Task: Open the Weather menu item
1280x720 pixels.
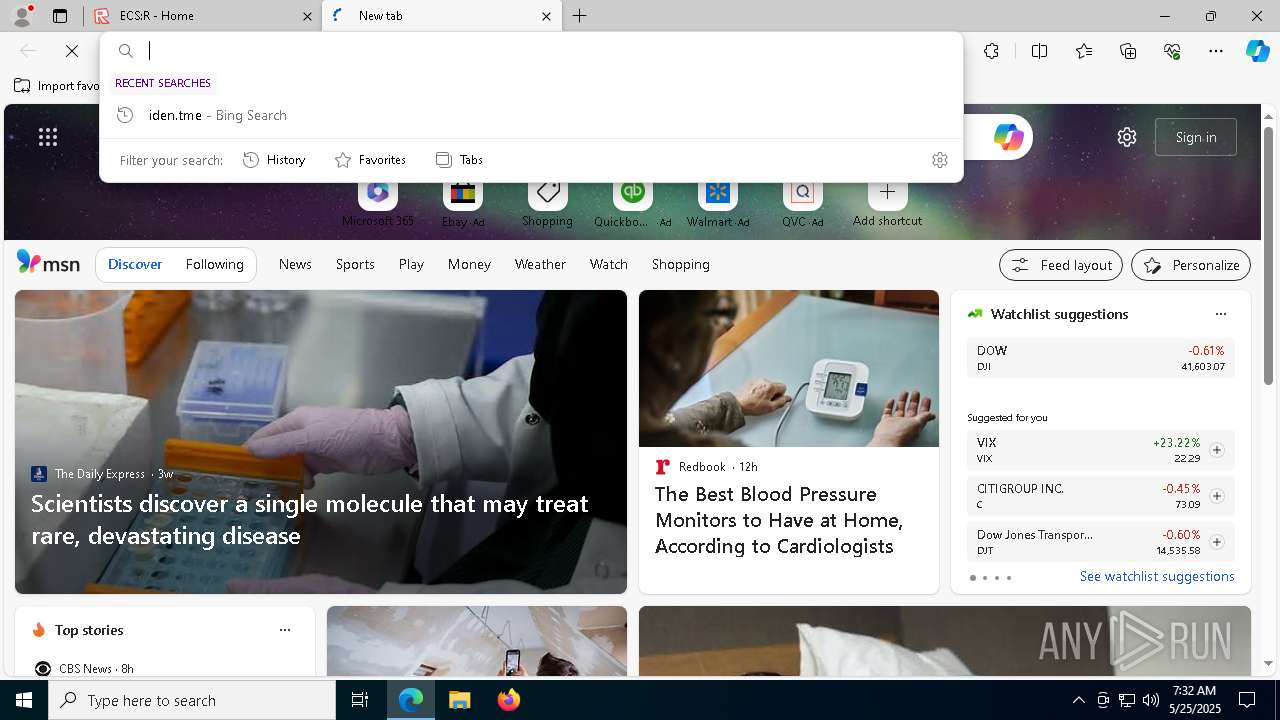Action: [540, 264]
